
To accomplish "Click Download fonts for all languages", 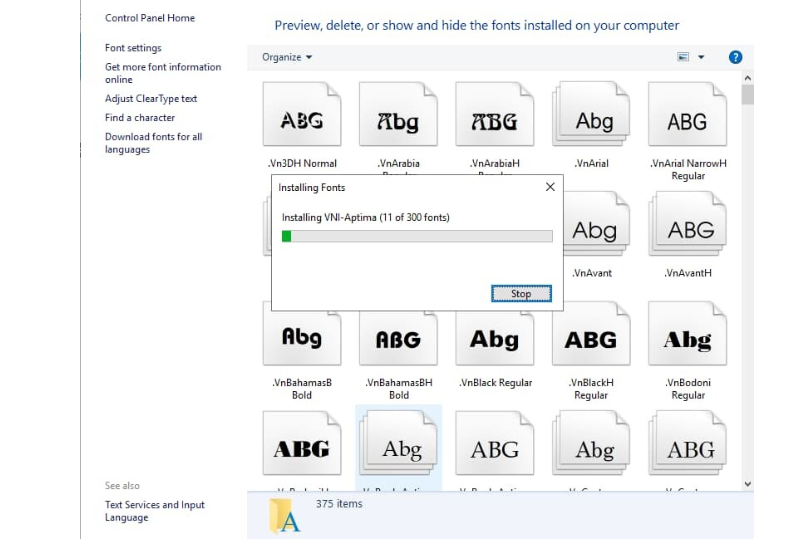I will tap(154, 143).
